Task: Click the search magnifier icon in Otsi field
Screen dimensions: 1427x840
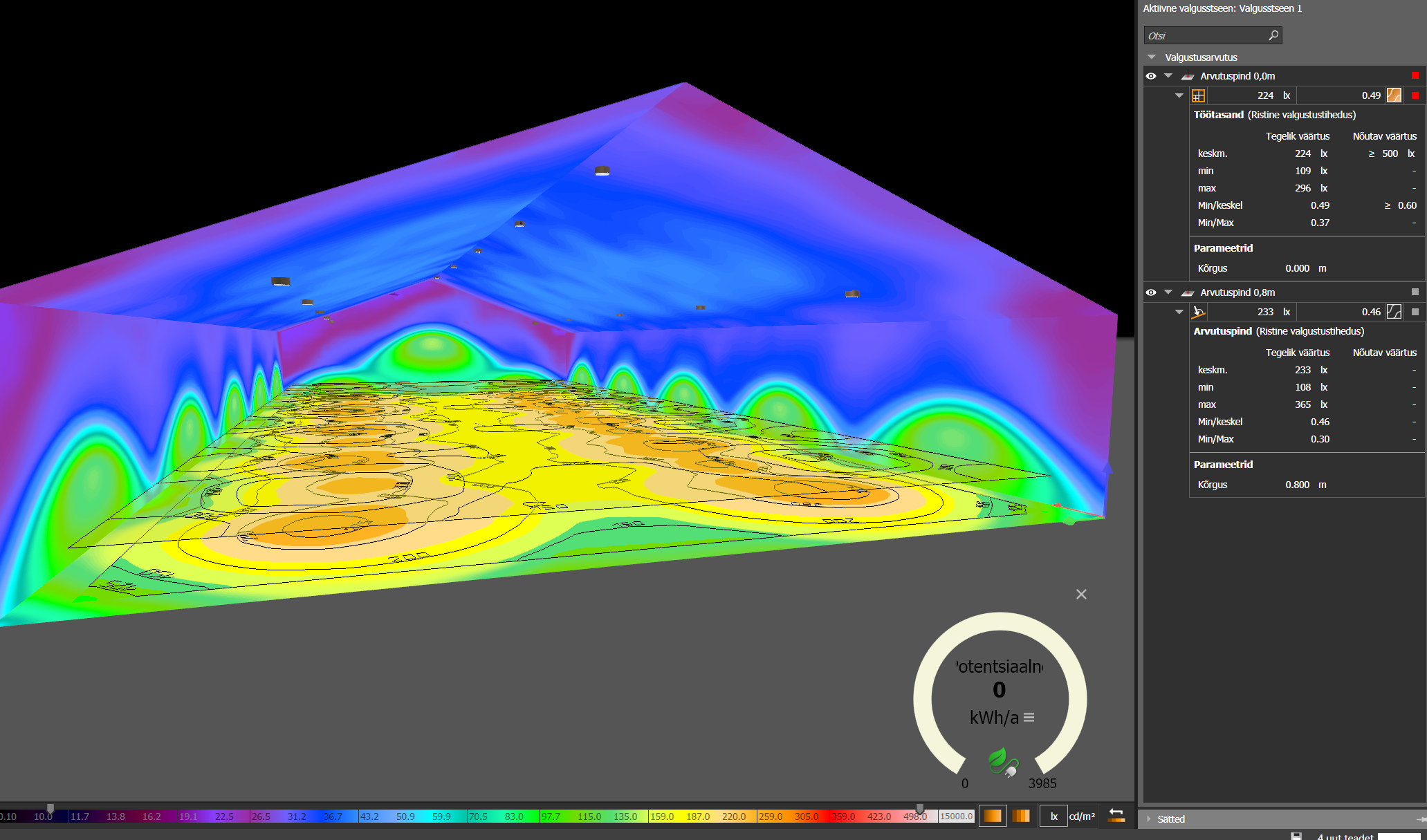Action: [1273, 35]
